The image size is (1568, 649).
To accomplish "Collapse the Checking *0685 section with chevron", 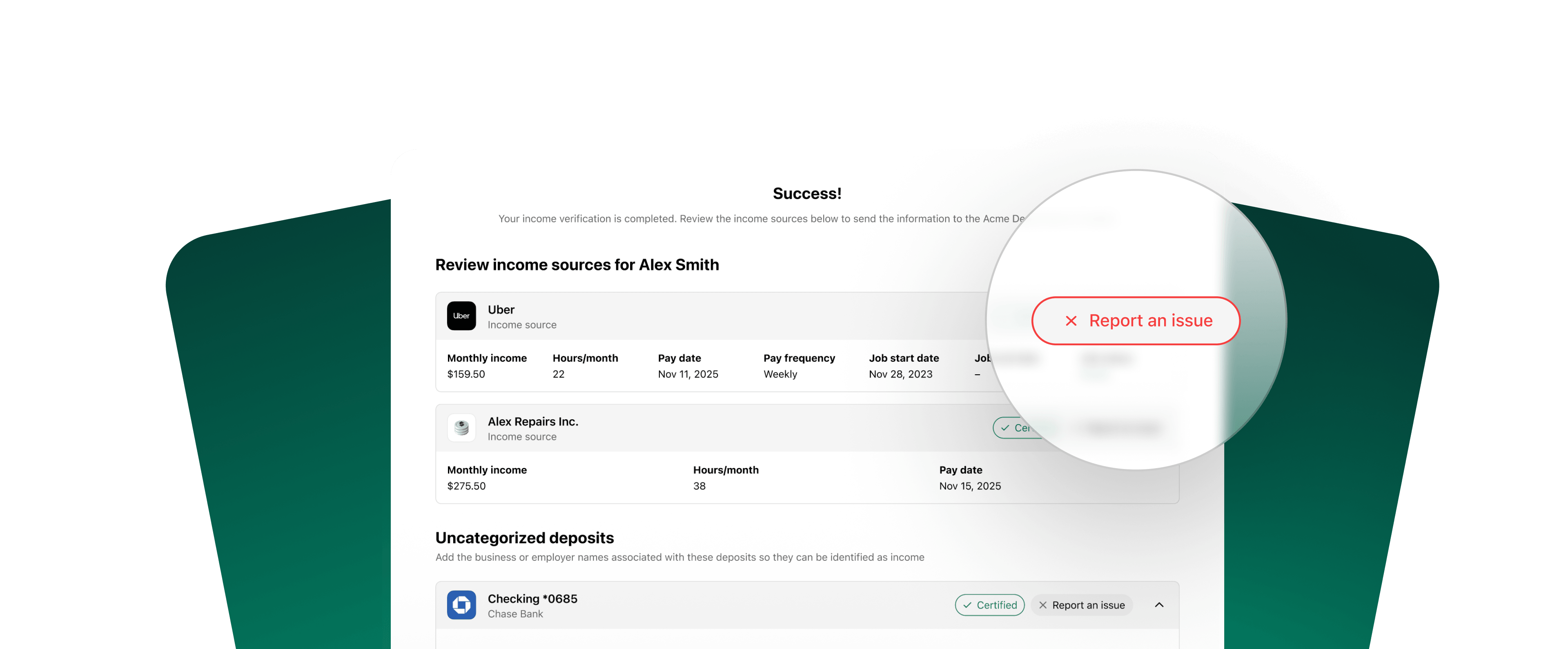I will (1159, 605).
